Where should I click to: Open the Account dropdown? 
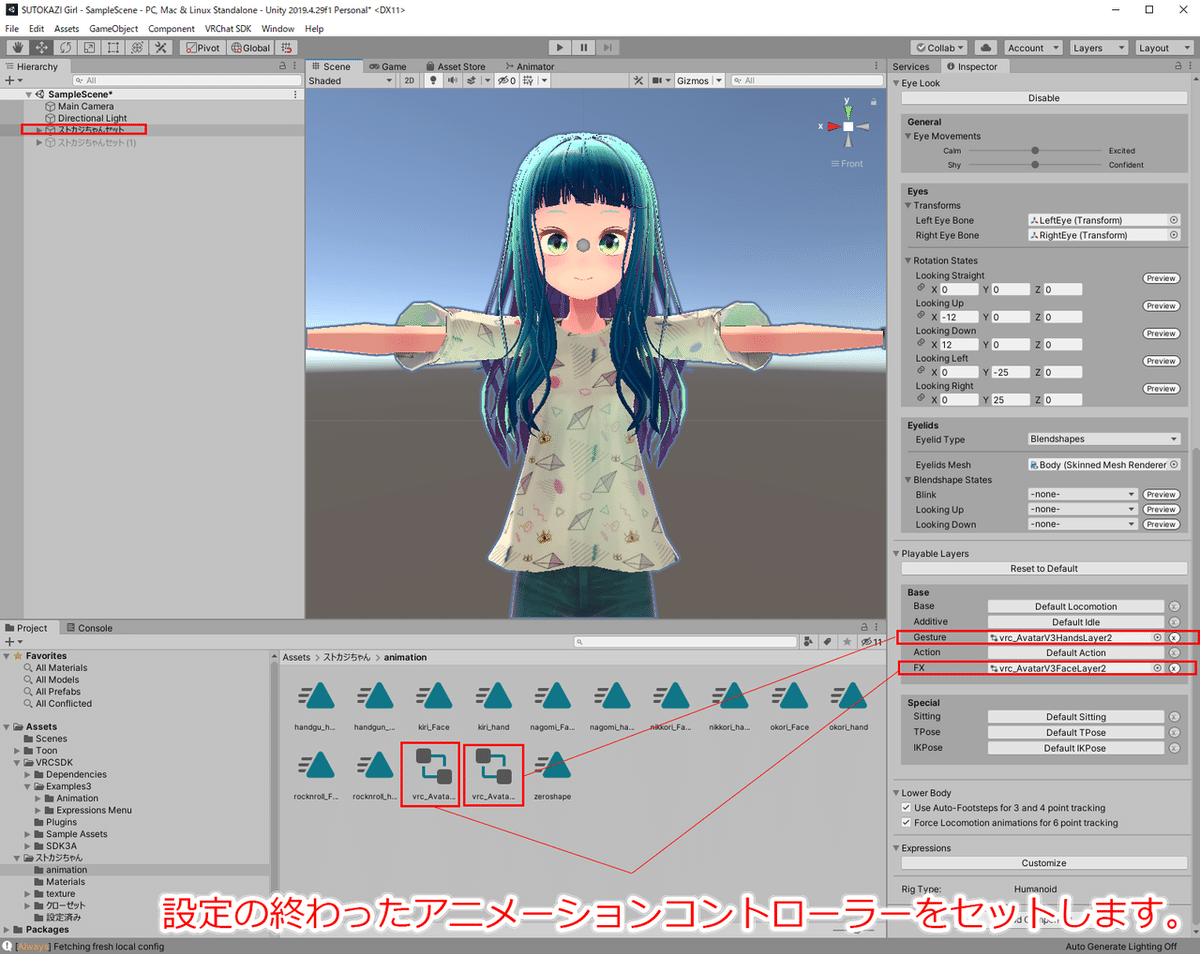(x=1032, y=47)
